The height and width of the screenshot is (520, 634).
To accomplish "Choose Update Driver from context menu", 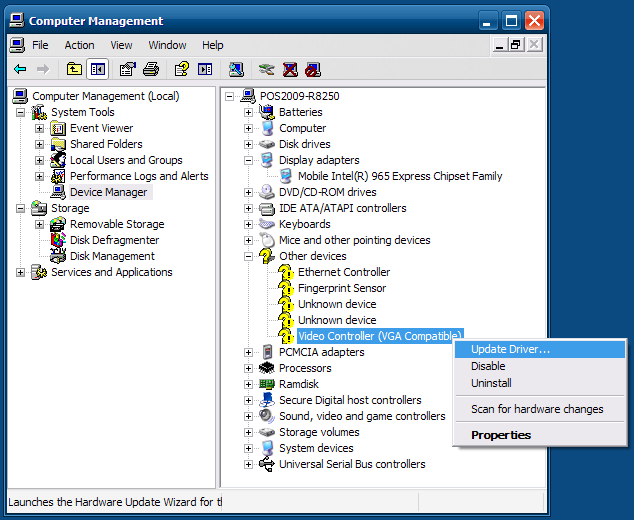I will [510, 349].
